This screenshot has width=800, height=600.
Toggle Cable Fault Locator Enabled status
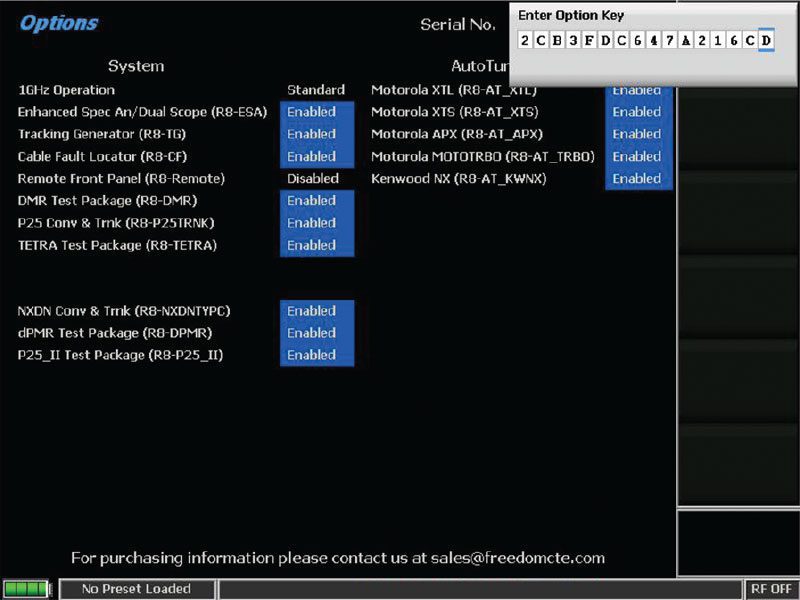pos(316,156)
